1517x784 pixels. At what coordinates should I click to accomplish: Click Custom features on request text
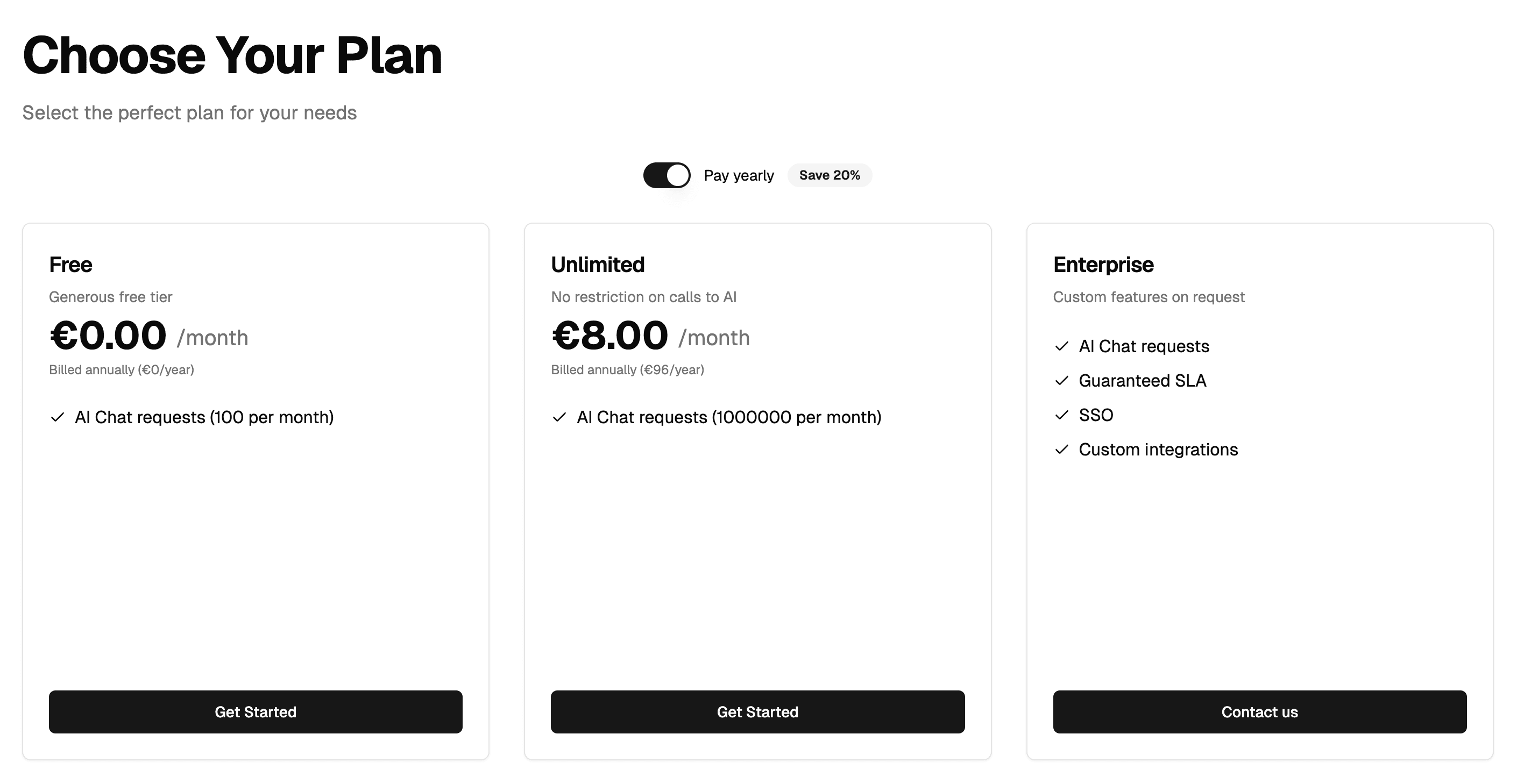pyautogui.click(x=1149, y=297)
